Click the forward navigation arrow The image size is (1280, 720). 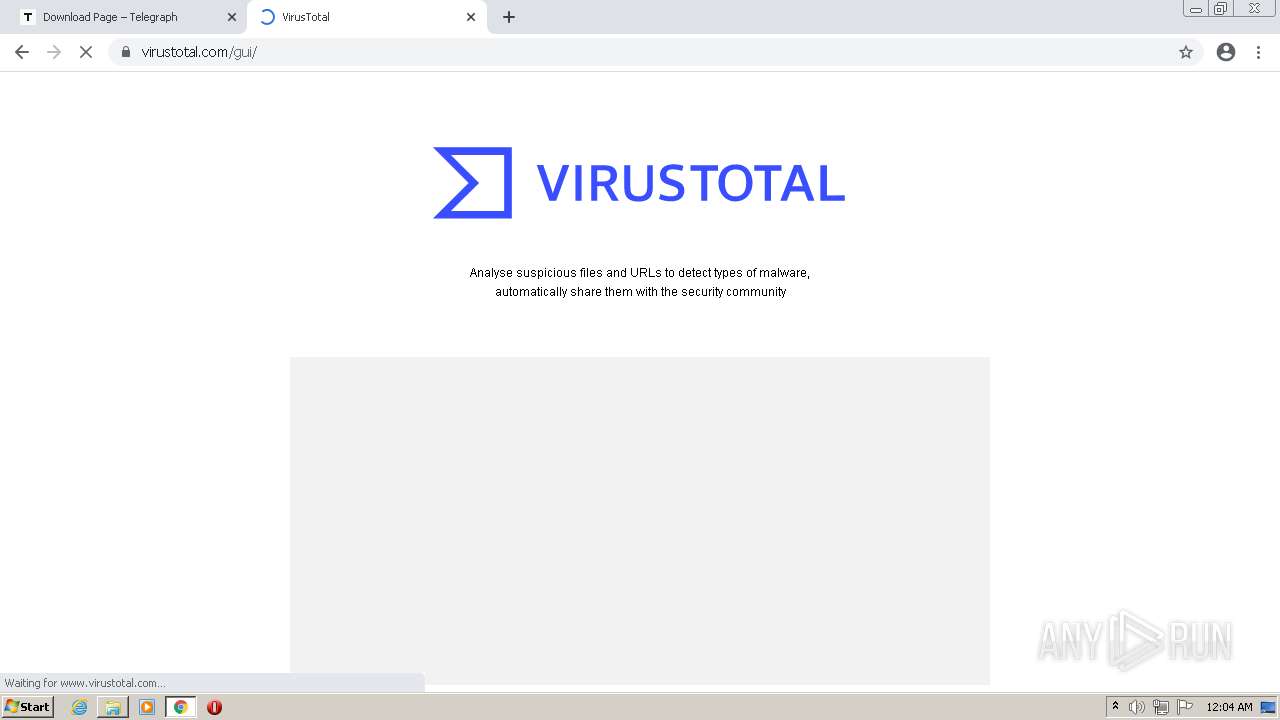[54, 52]
